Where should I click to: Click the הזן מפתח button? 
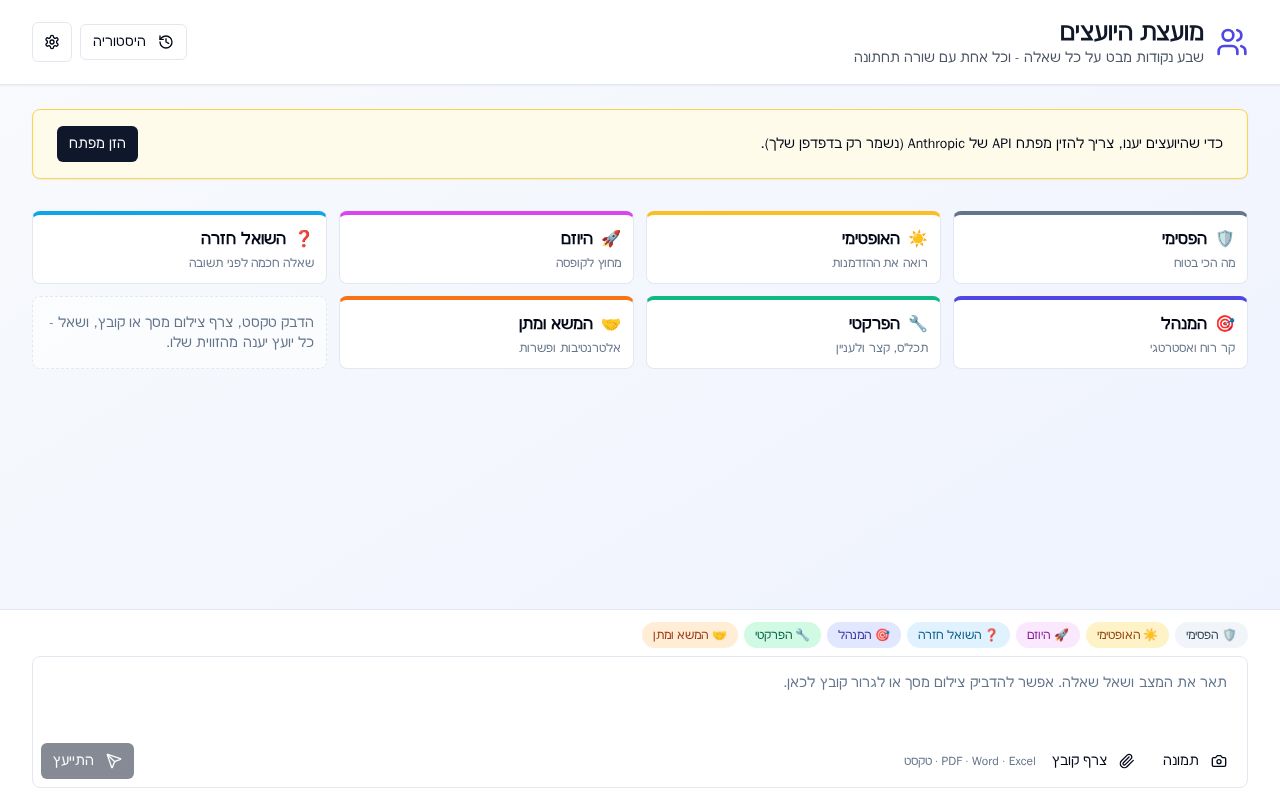(97, 144)
